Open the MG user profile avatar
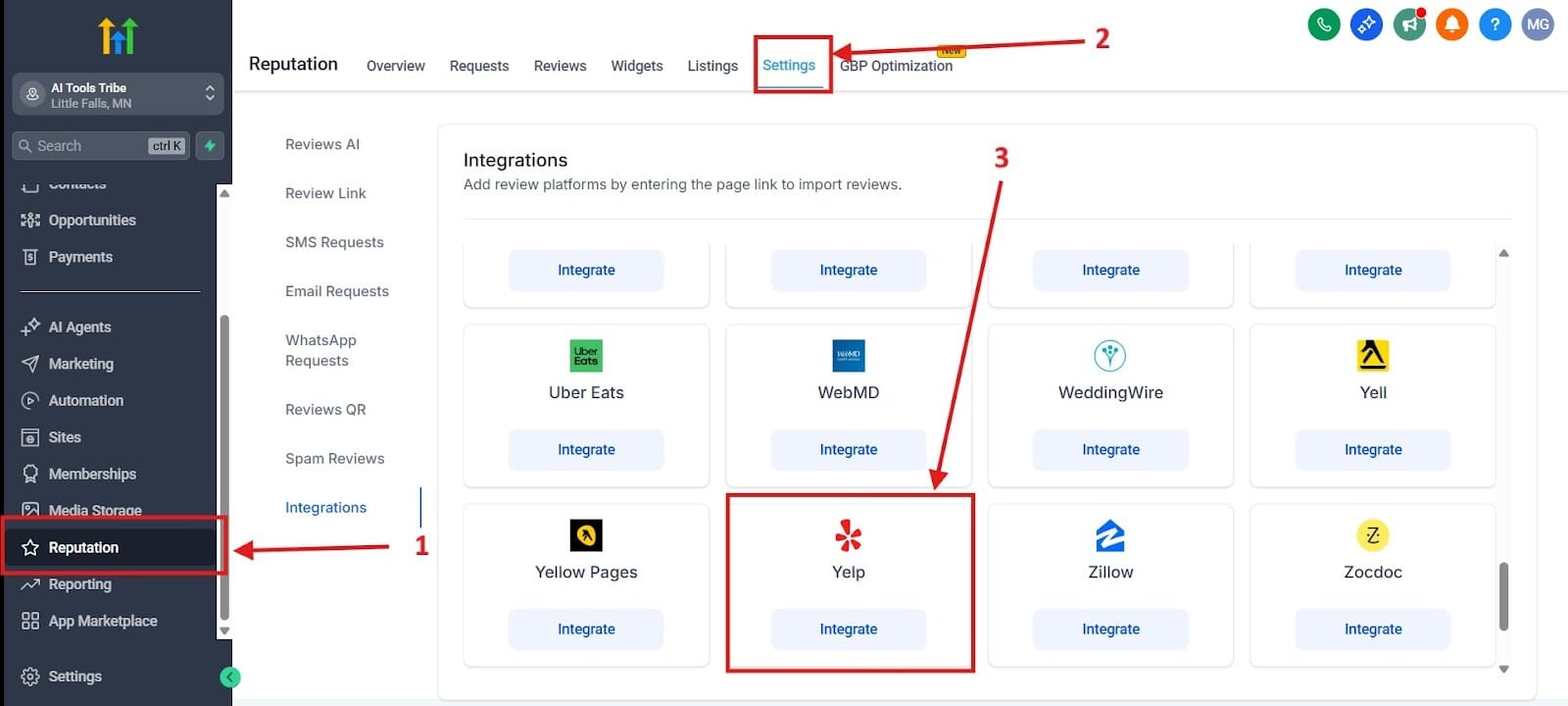Screen dimensions: 1568x706 [1538, 25]
